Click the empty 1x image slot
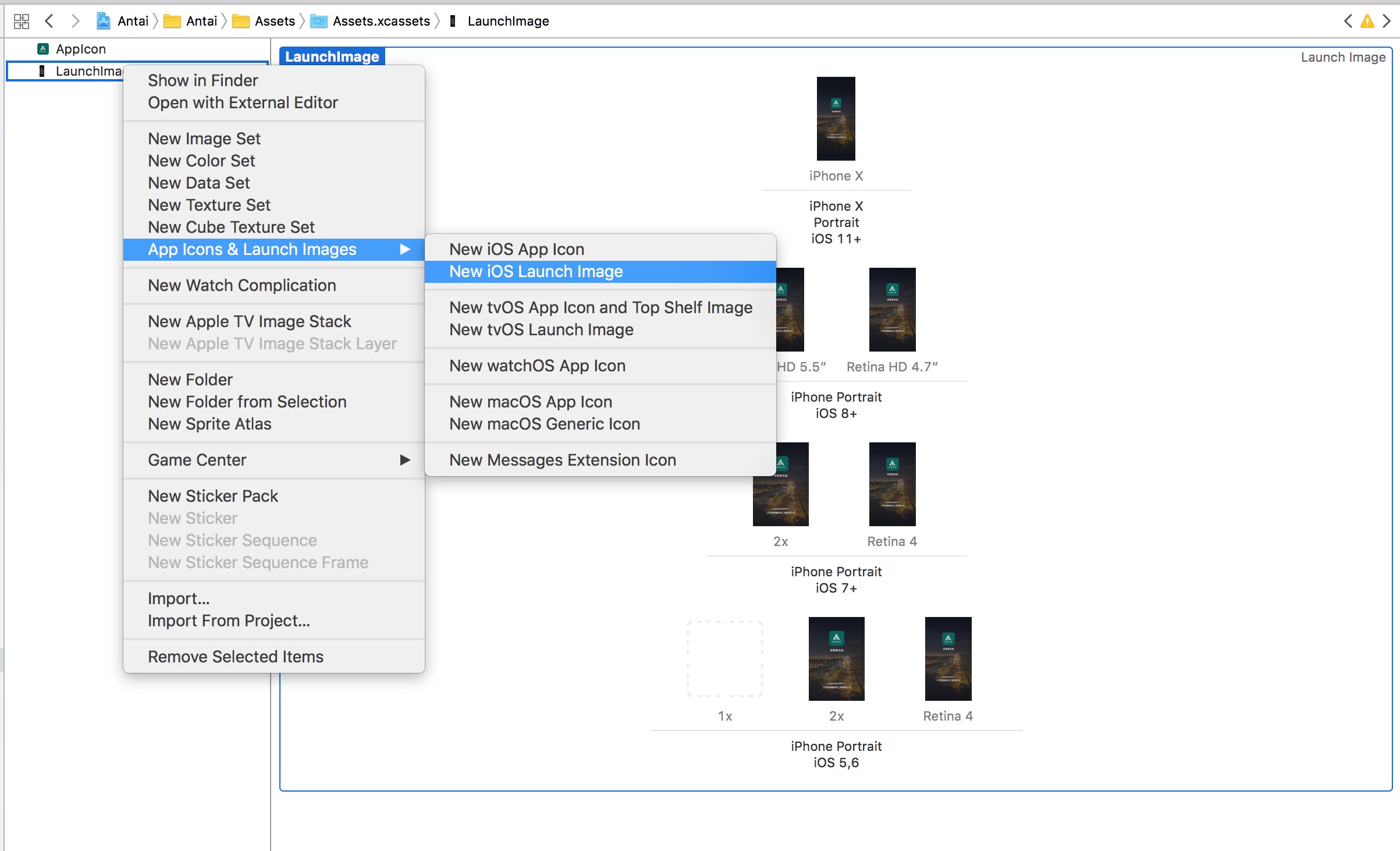This screenshot has height=851, width=1400. [x=724, y=659]
